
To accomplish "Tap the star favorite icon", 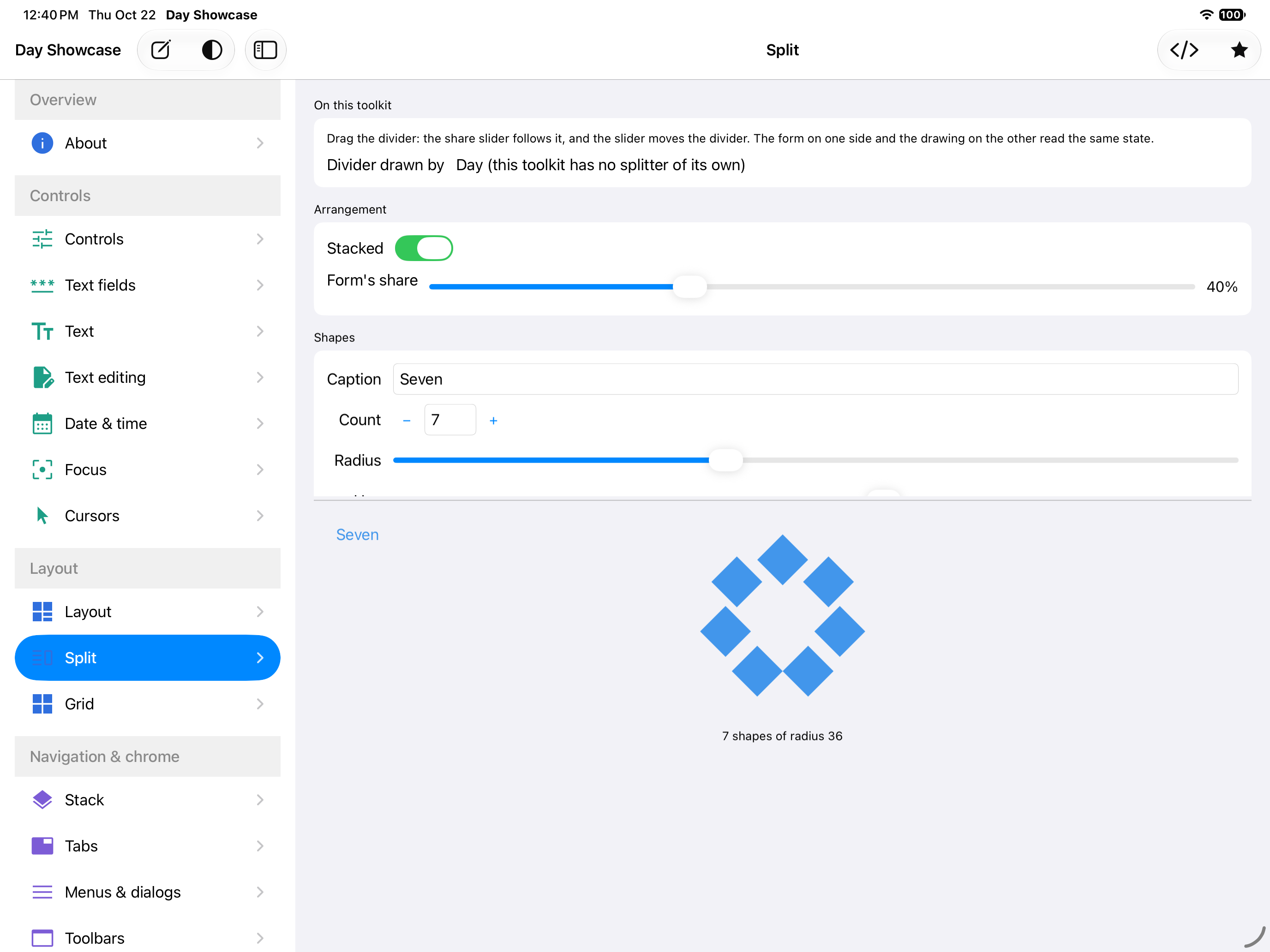I will [1239, 50].
